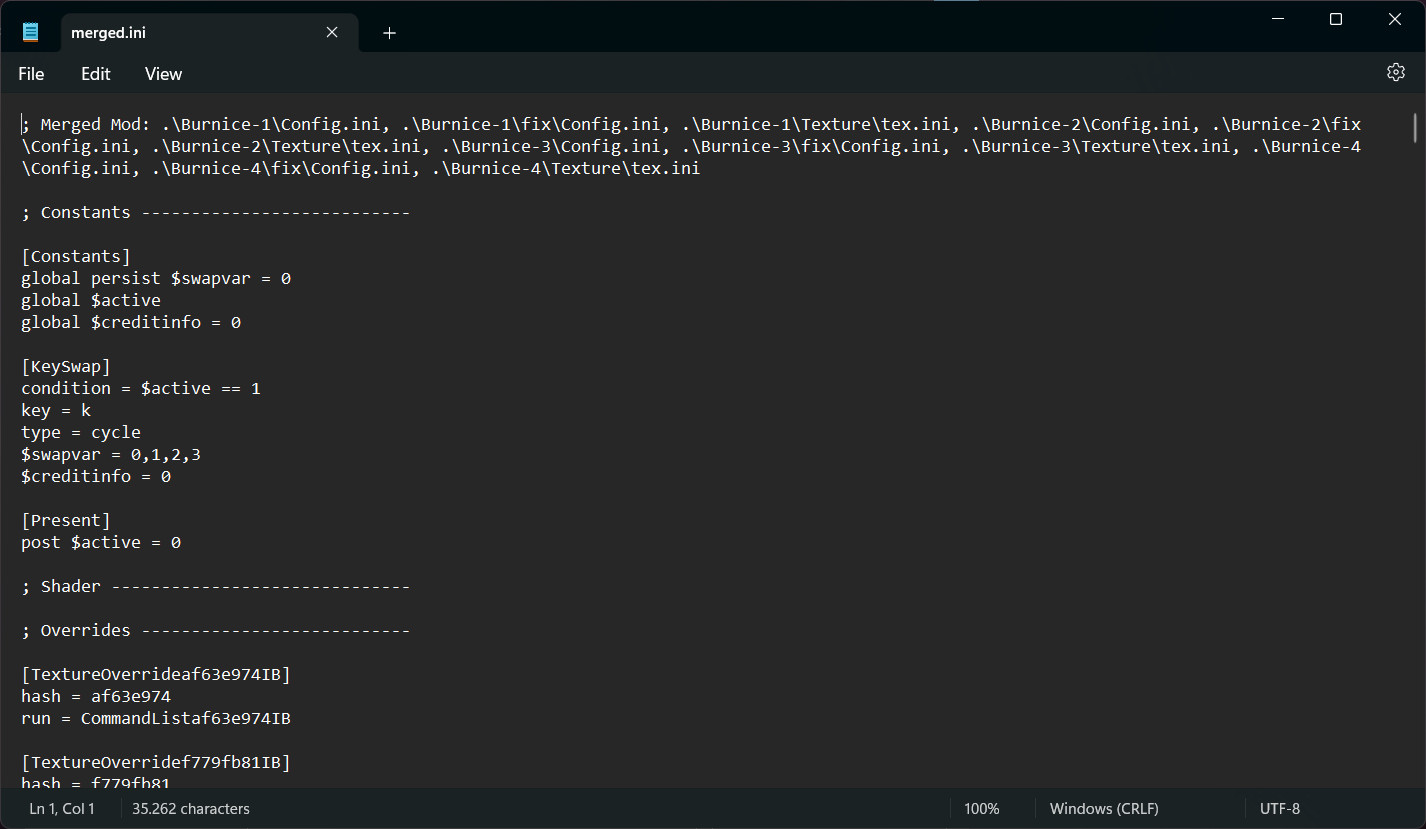The image size is (1426, 829).
Task: Open the Edit menu
Action: (95, 73)
